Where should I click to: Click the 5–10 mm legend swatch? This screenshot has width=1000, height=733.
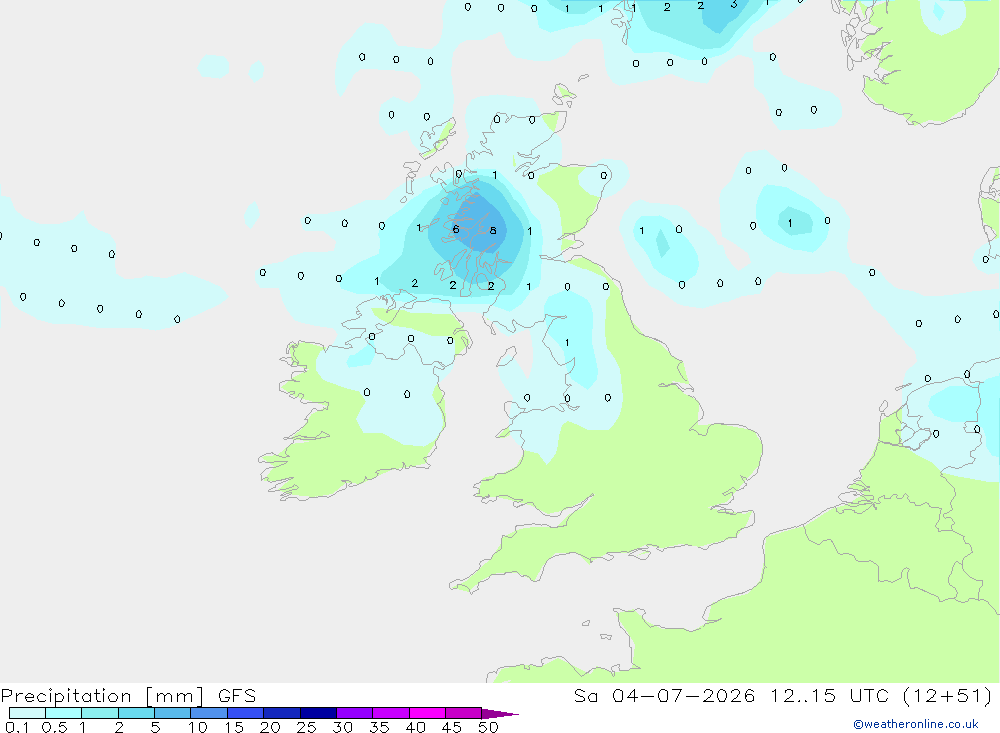pos(172,713)
